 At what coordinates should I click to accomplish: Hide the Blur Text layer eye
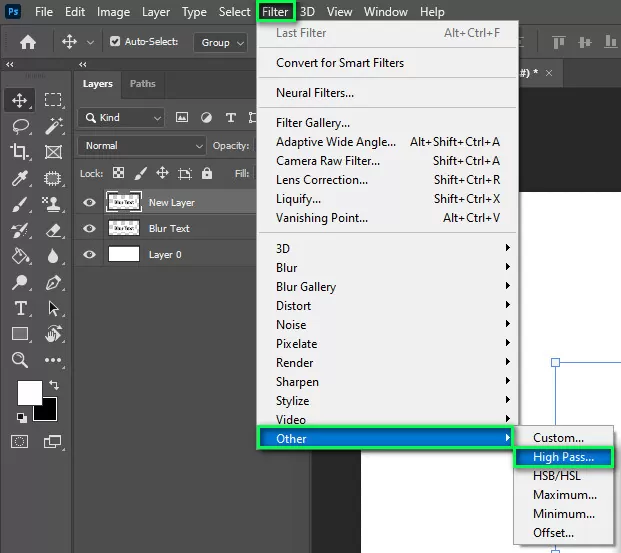click(89, 229)
